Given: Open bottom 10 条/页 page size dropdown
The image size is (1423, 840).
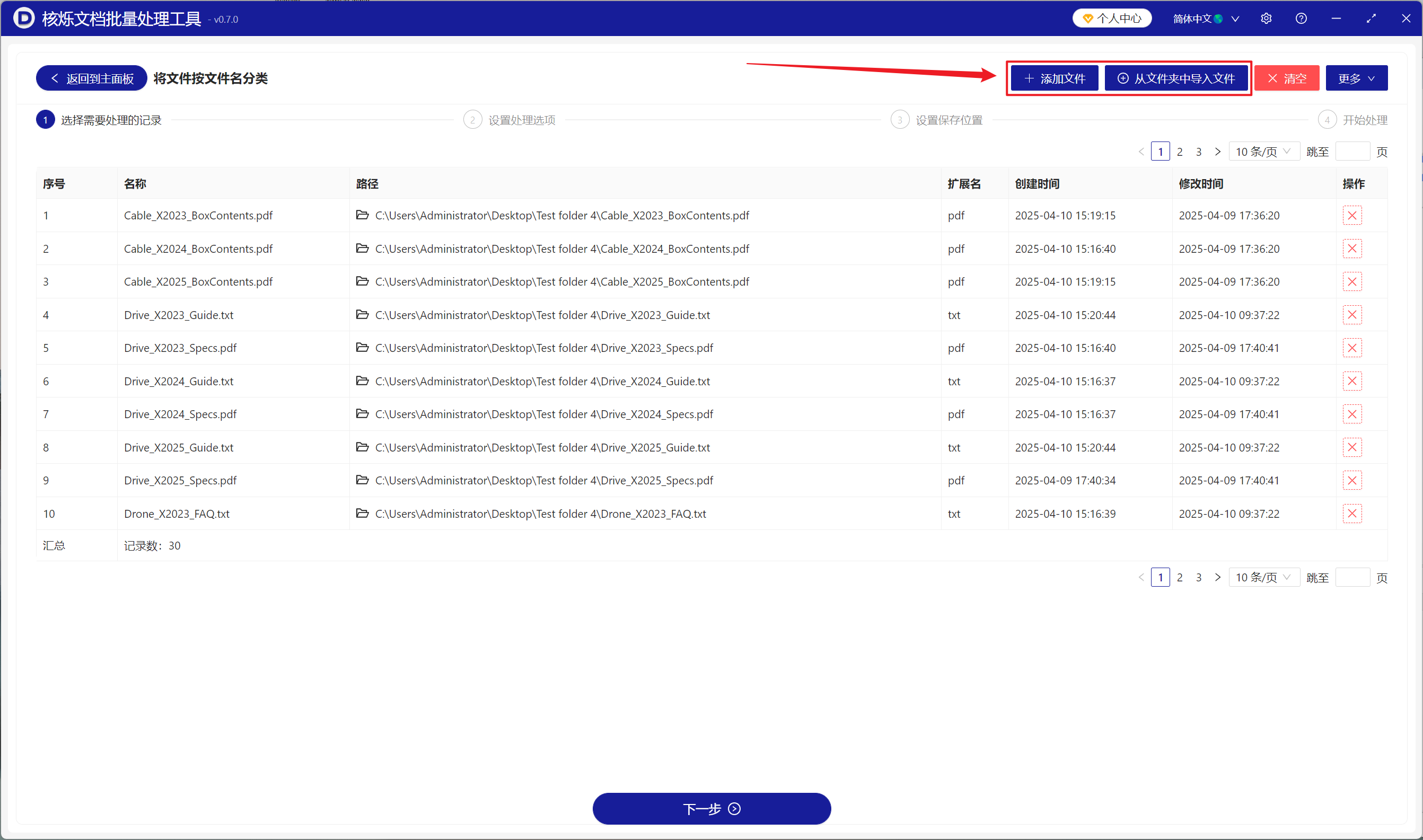Looking at the screenshot, I should tap(1264, 577).
